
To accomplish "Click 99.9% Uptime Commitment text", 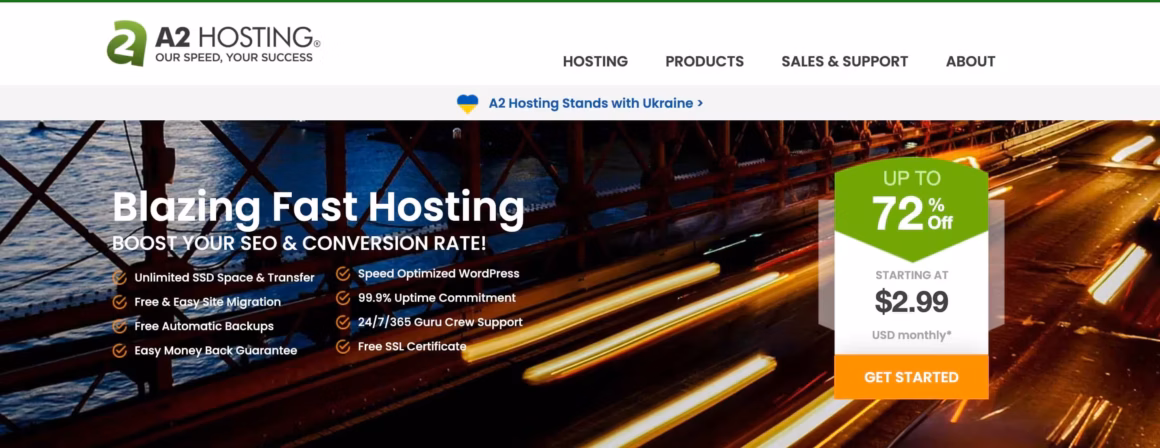I will click(436, 298).
